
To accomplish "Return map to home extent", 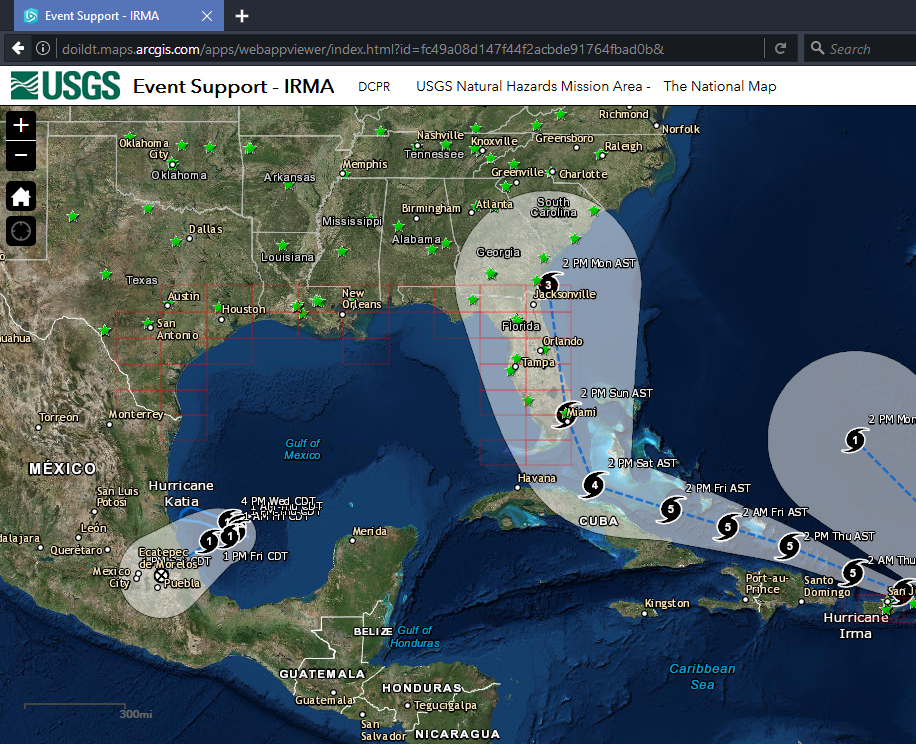I will pyautogui.click(x=21, y=196).
